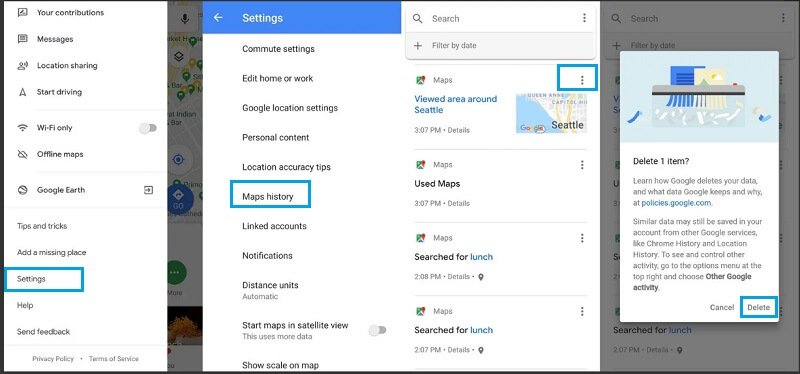Confirm Delete in the dialog
The height and width of the screenshot is (374, 800).
(x=758, y=308)
